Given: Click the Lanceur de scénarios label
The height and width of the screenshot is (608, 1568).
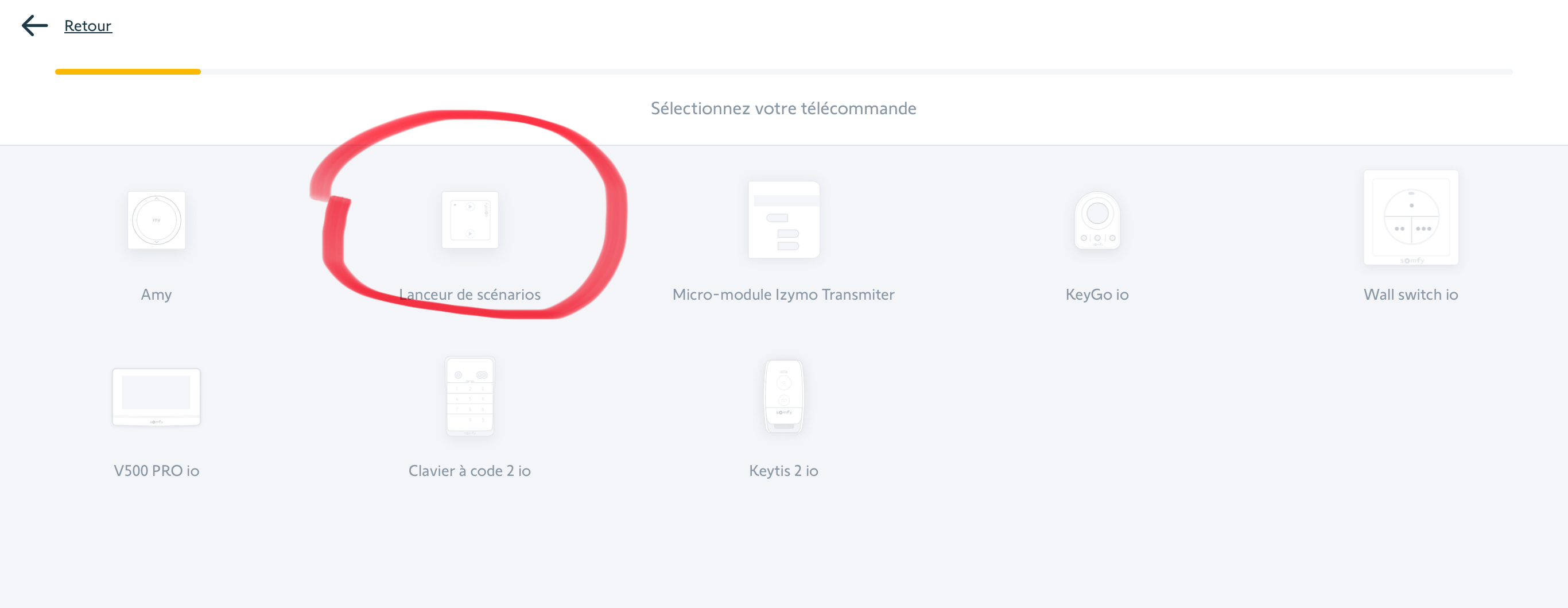Looking at the screenshot, I should point(470,295).
